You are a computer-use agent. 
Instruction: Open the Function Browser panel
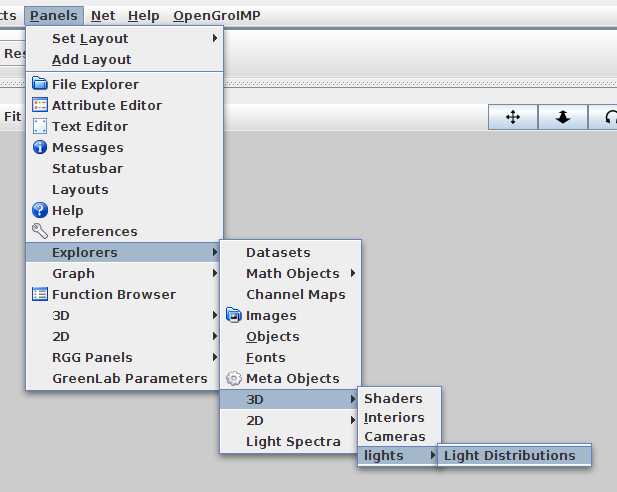(x=113, y=294)
